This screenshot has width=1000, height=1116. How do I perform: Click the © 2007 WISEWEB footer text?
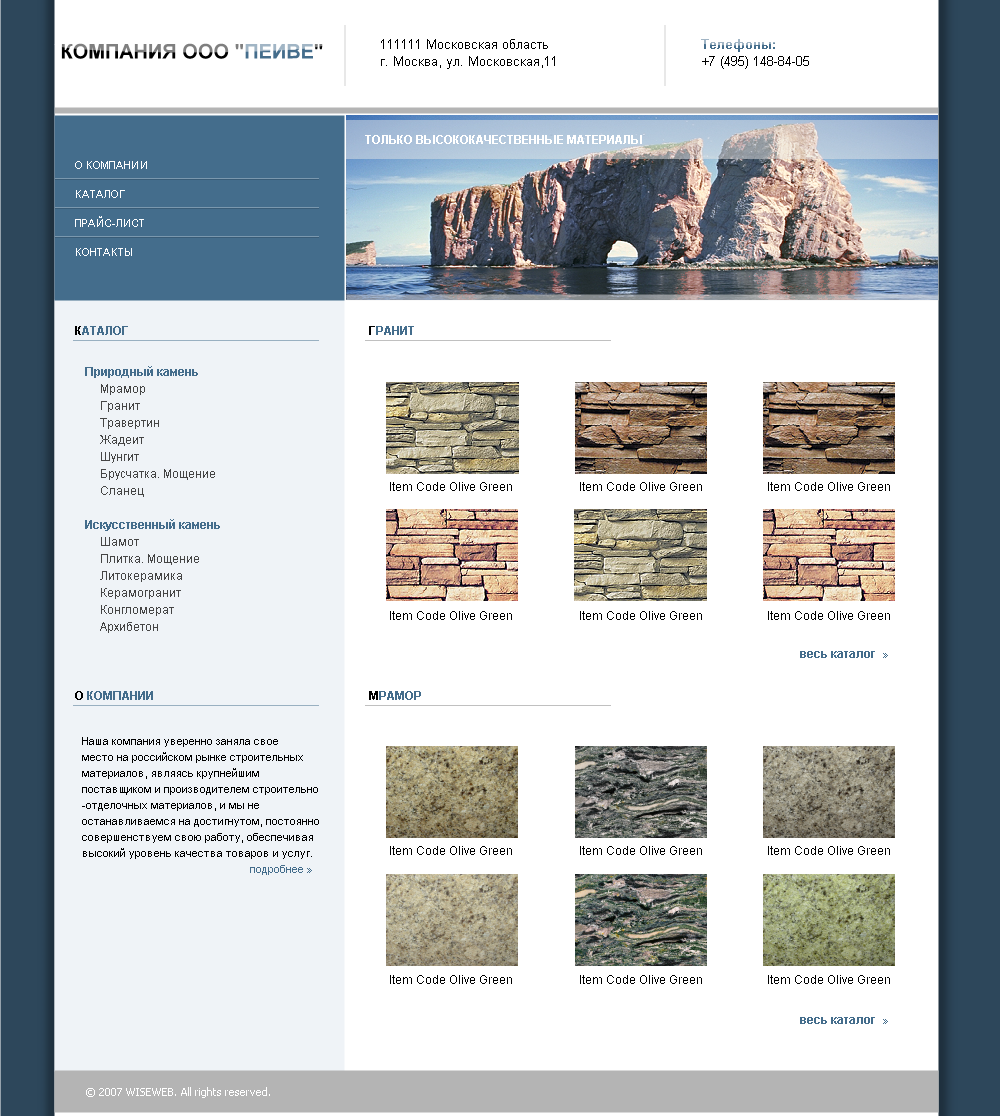178,1092
